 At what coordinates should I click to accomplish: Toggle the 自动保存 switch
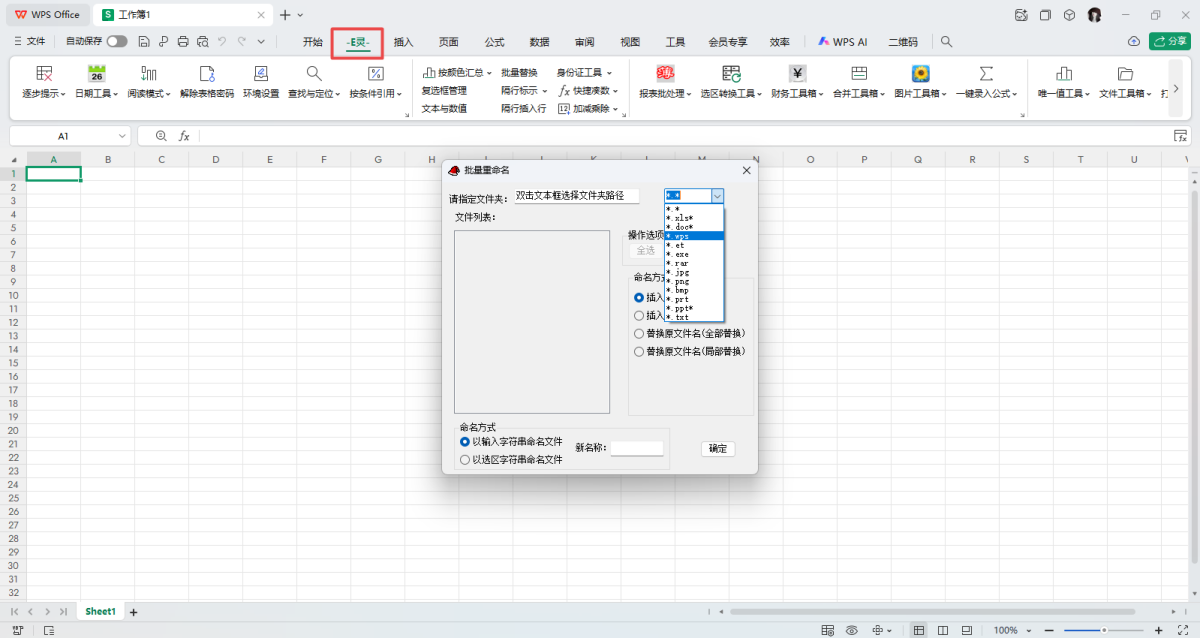[117, 42]
